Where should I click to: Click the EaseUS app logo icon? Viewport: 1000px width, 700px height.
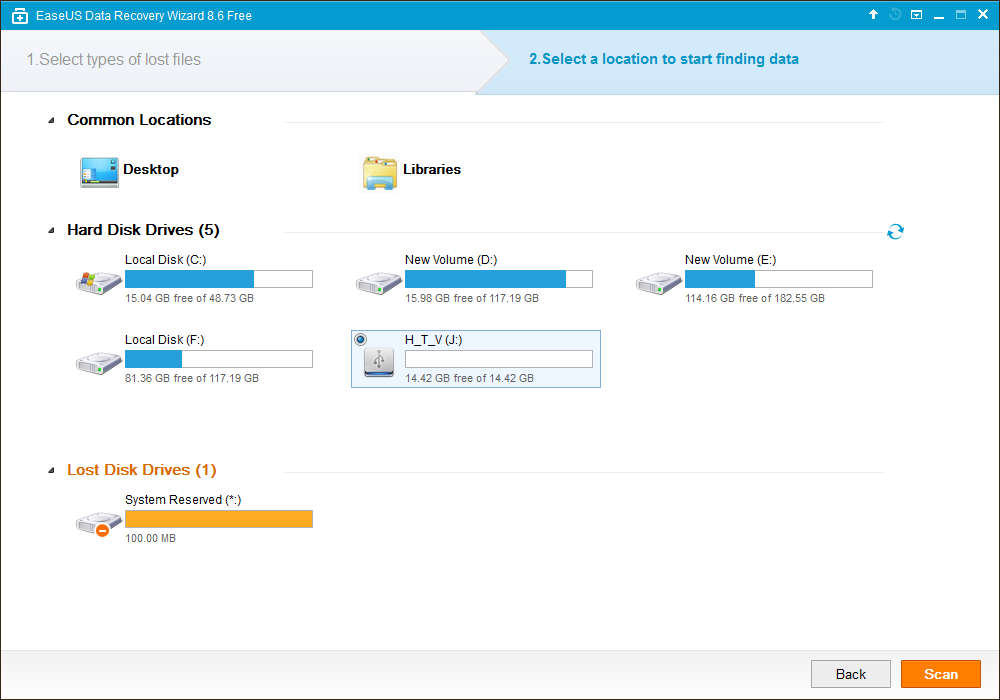coord(20,16)
